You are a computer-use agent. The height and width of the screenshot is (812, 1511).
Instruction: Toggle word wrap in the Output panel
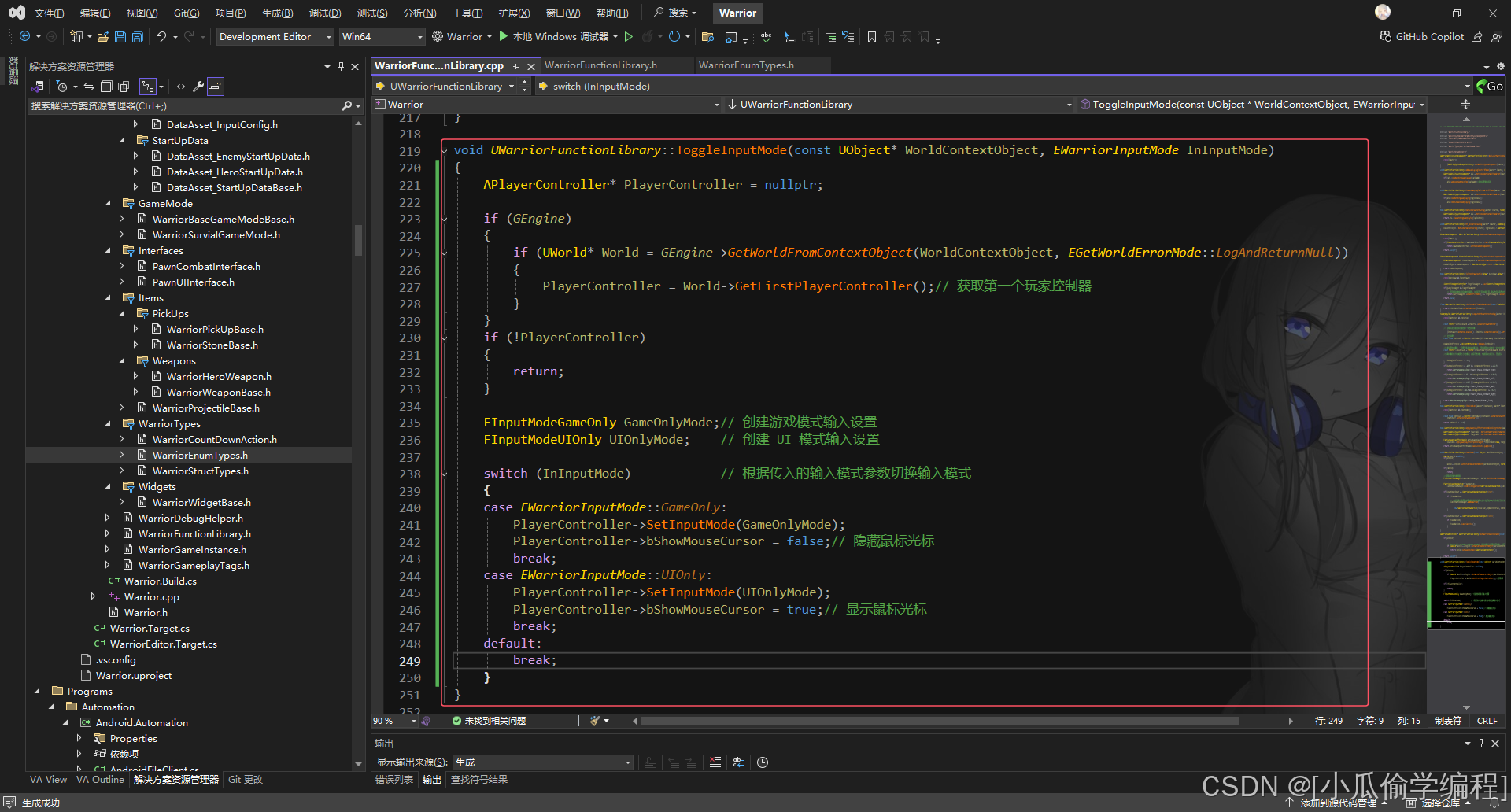click(738, 762)
